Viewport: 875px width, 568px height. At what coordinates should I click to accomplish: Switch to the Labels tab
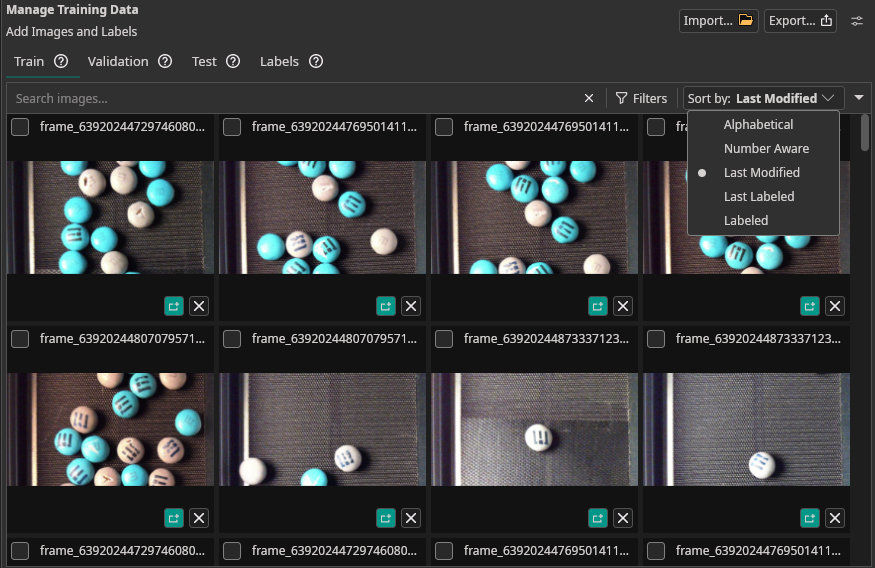[x=279, y=61]
